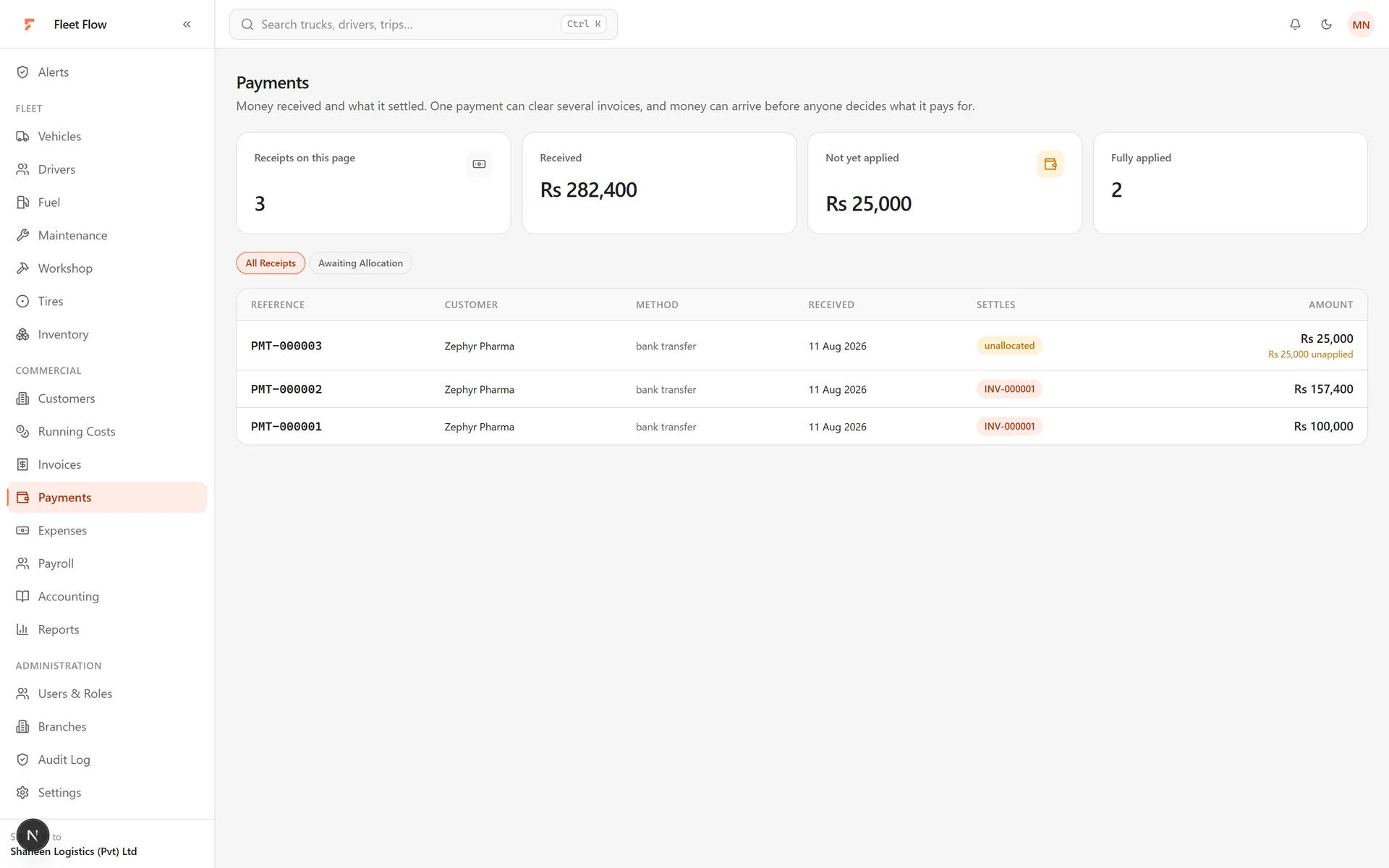Click the Customers building icon
This screenshot has height=868, width=1389.
22,399
